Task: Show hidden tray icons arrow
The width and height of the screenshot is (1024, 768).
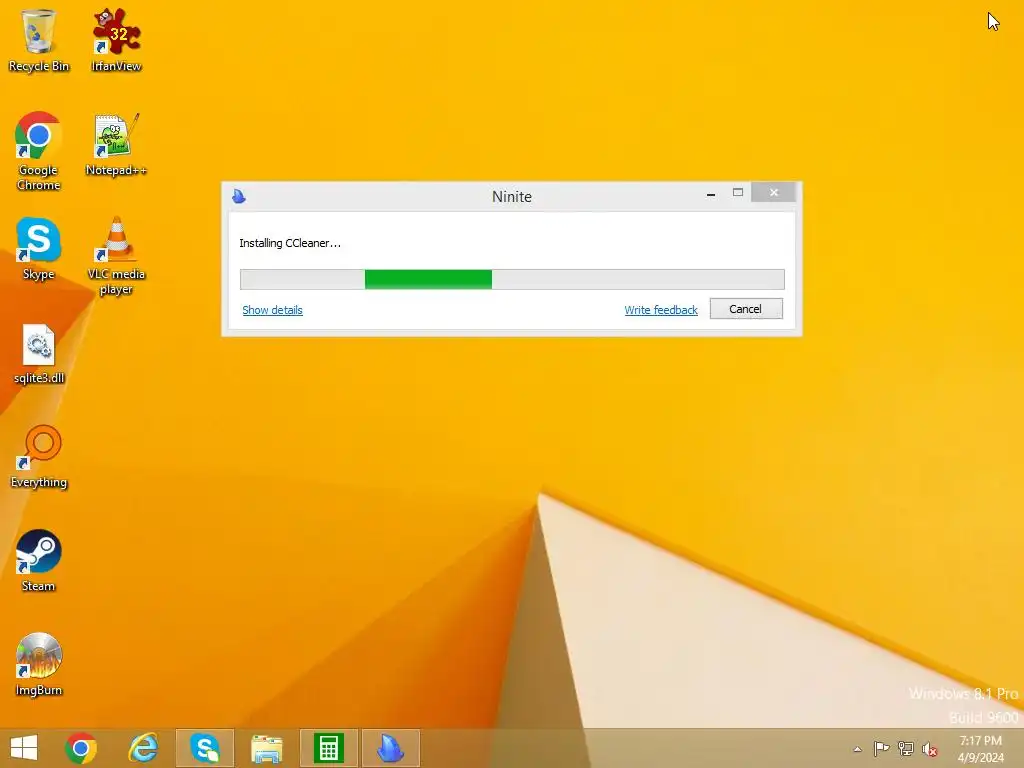Action: click(857, 749)
